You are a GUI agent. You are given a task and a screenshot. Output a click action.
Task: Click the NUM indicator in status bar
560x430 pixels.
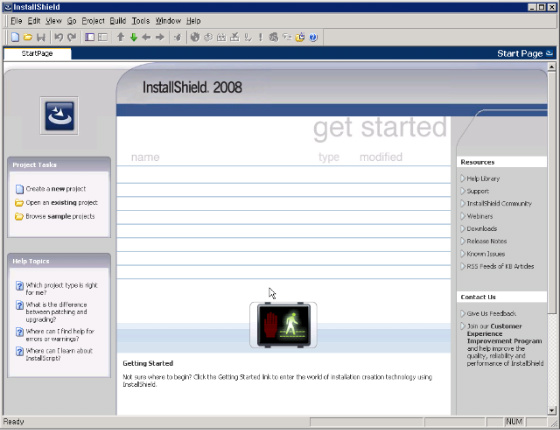514,422
